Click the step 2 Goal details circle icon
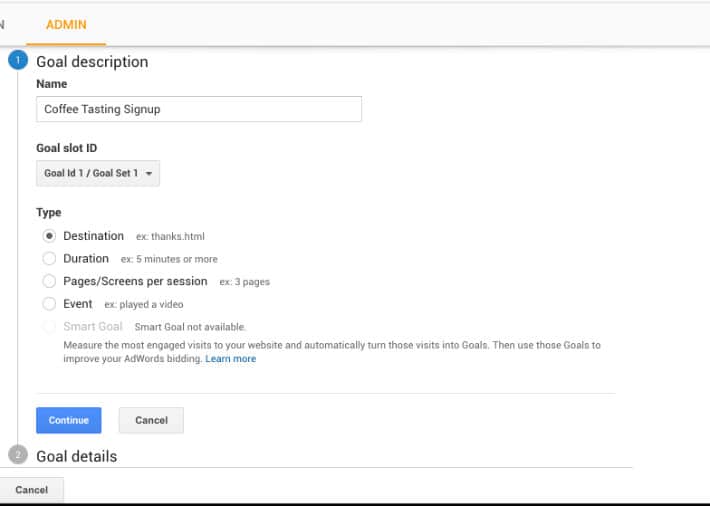This screenshot has height=506, width=710. (18, 456)
